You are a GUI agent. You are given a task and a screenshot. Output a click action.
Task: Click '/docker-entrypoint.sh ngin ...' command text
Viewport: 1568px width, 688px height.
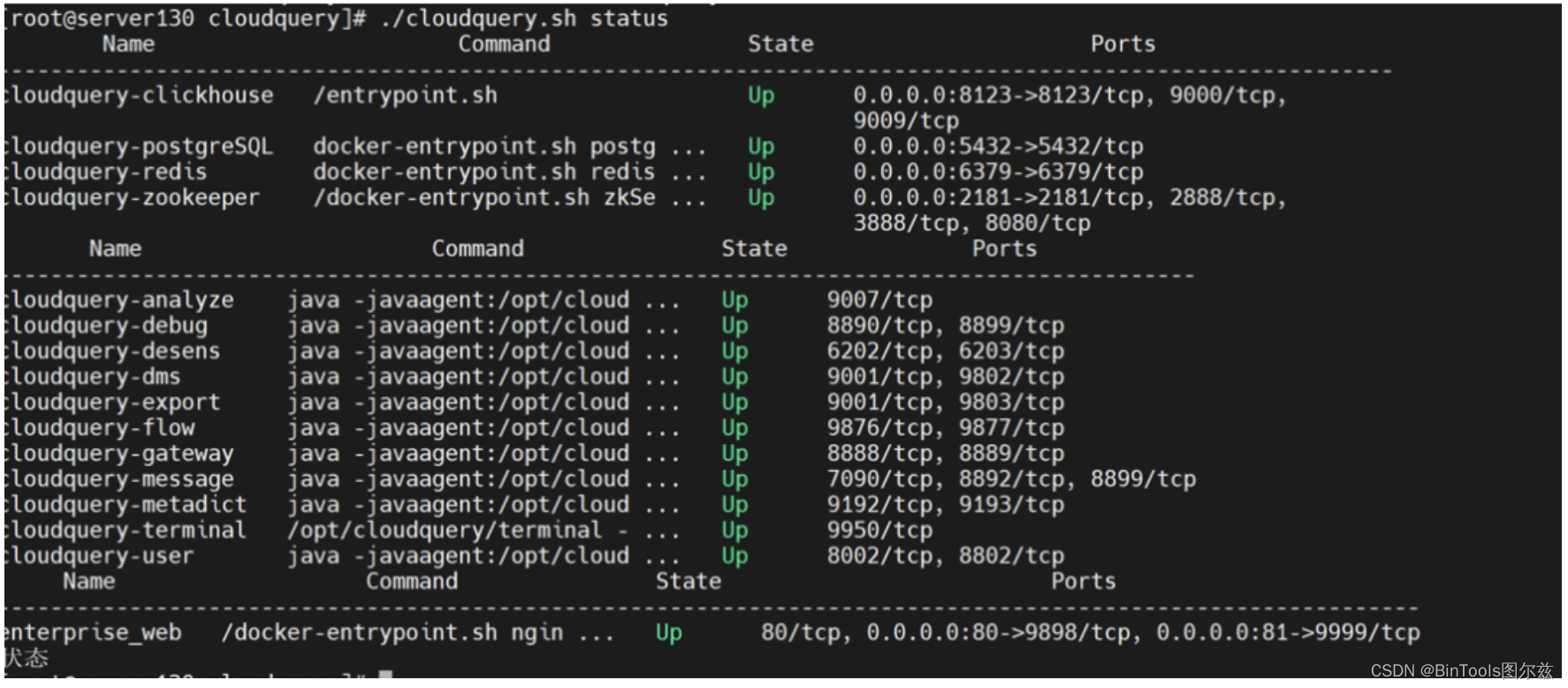(418, 633)
